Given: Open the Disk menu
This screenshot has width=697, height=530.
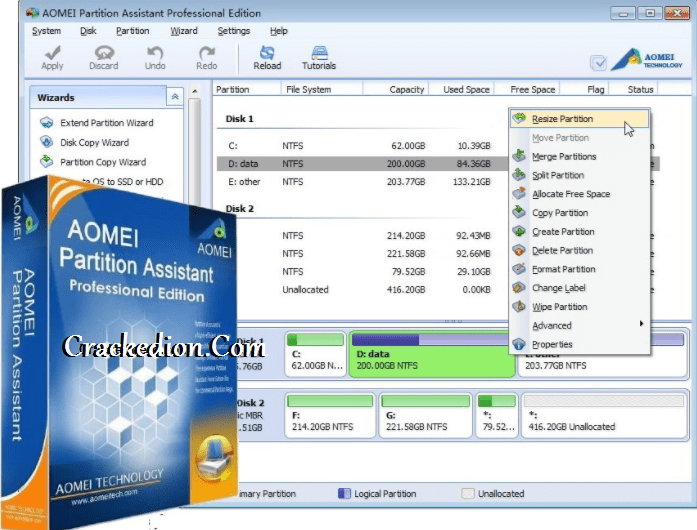Looking at the screenshot, I should [88, 31].
